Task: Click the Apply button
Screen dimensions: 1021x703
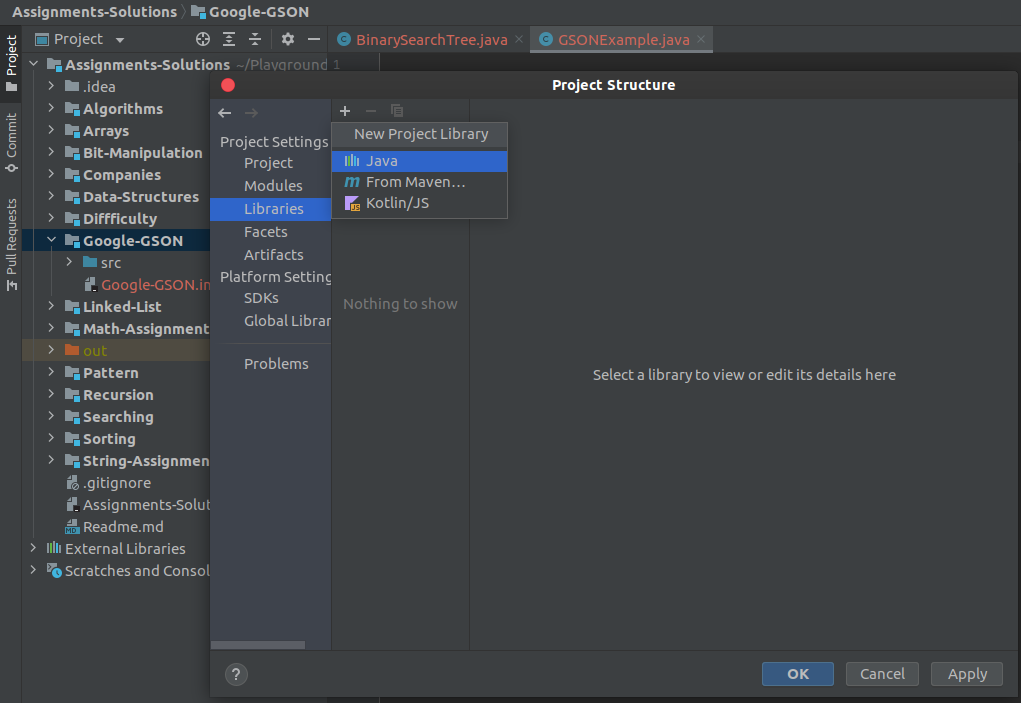Action: [967, 674]
